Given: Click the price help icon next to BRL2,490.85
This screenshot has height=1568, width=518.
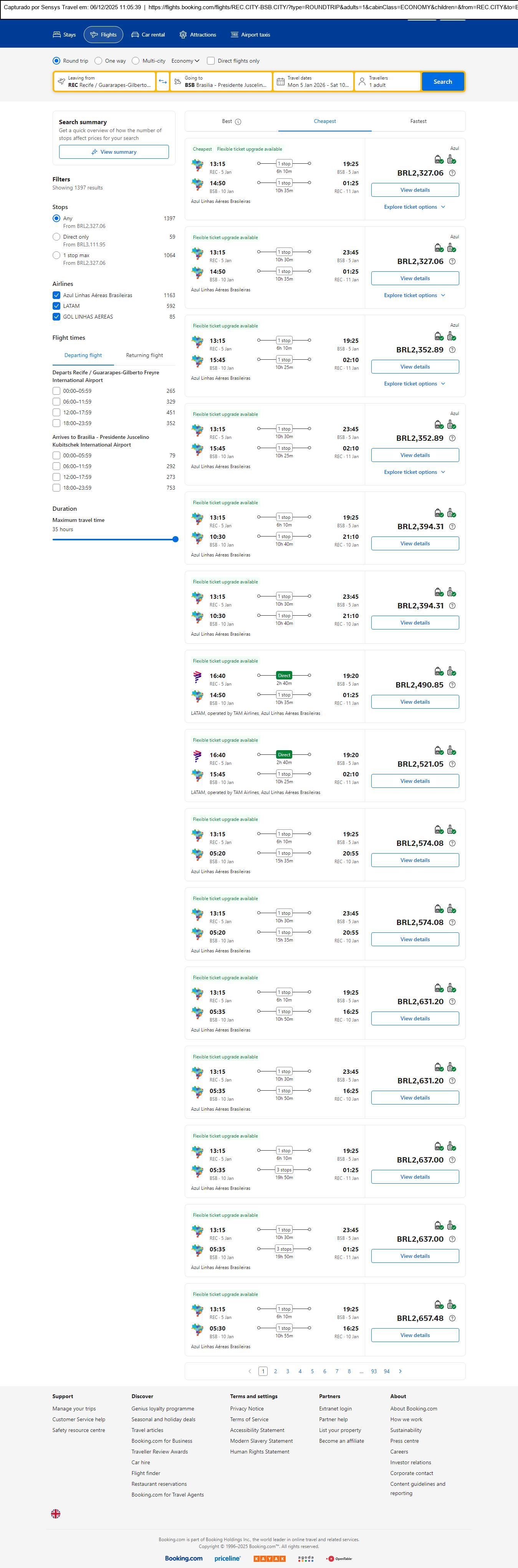Looking at the screenshot, I should pos(452,685).
